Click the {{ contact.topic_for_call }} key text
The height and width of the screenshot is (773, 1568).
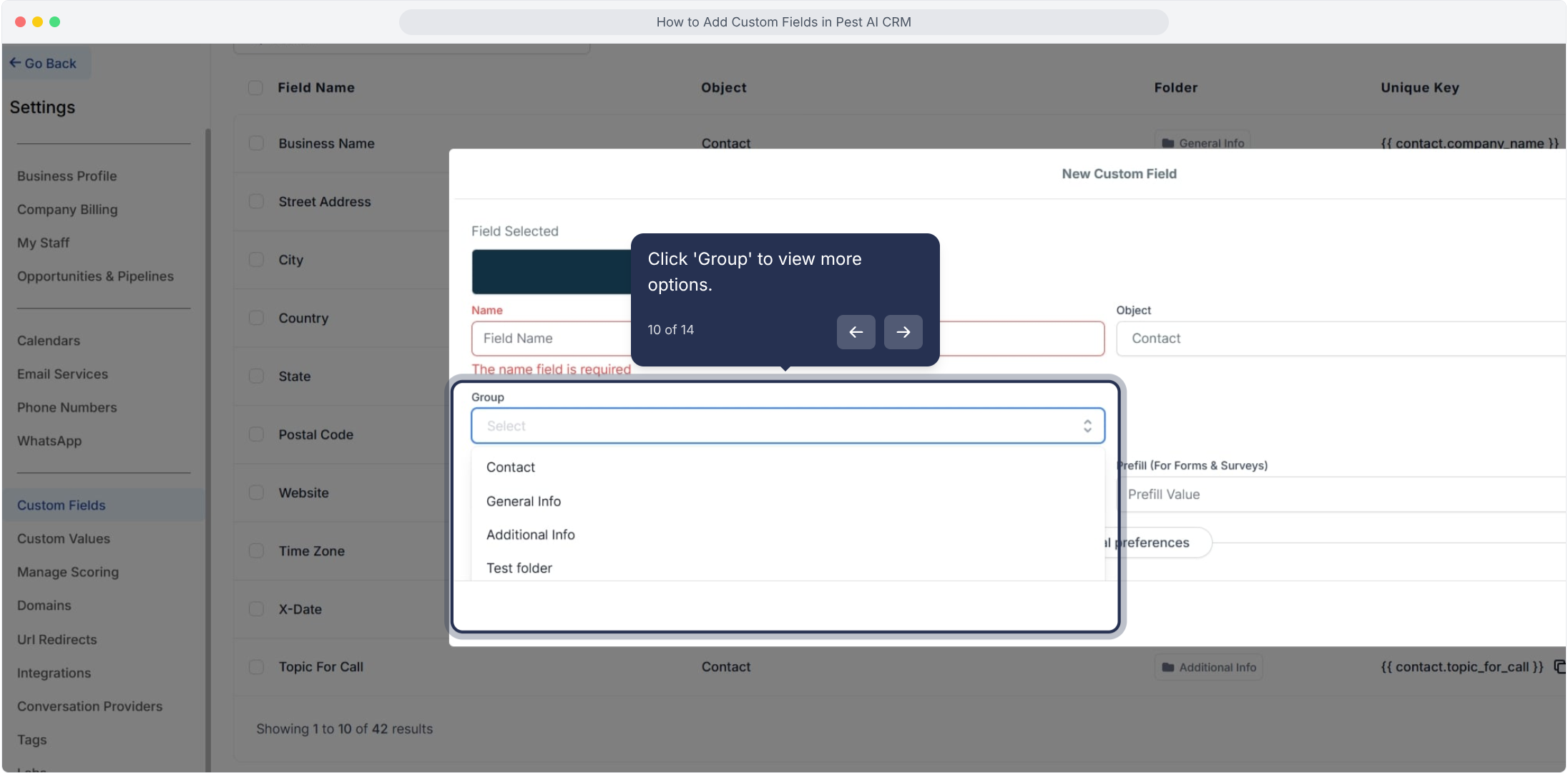coord(1462,666)
